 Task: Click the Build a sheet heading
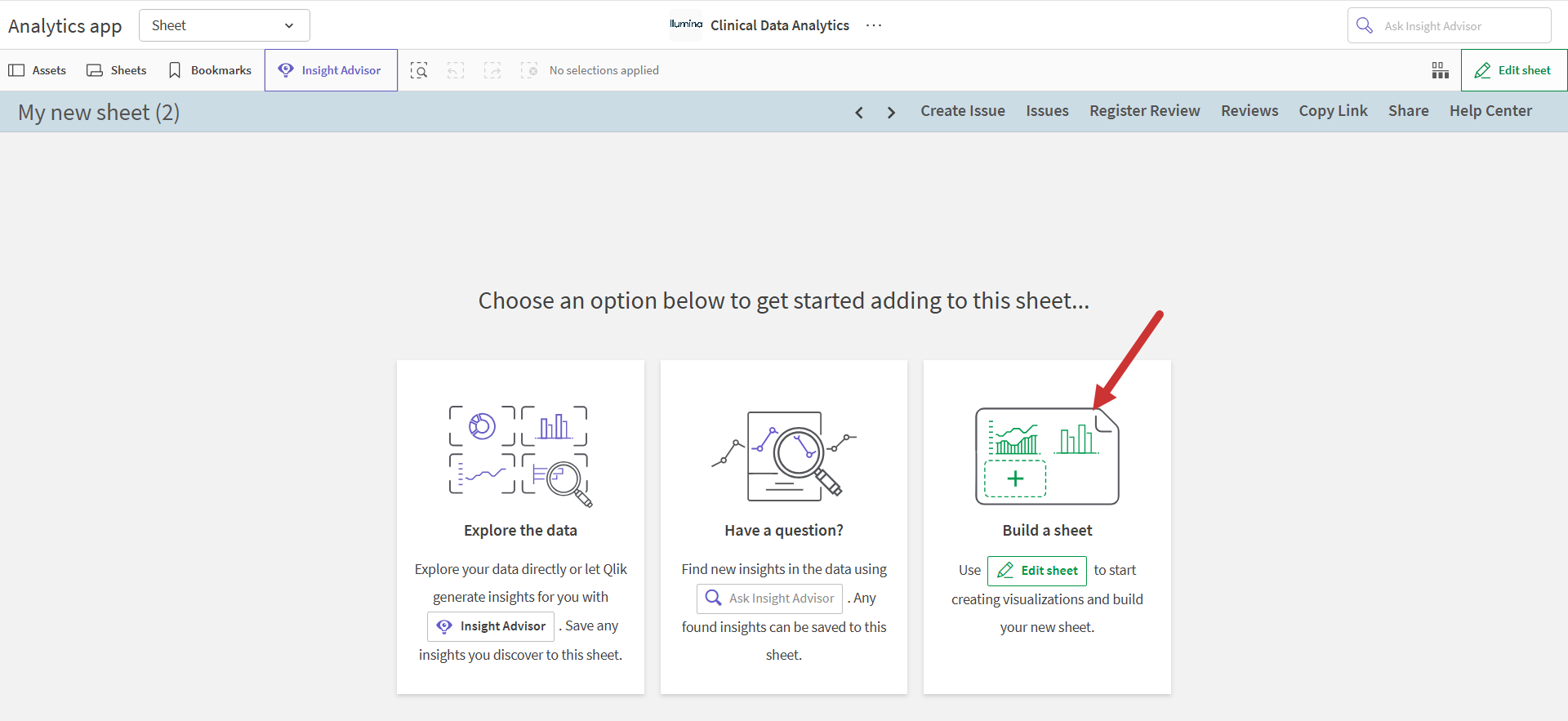(1047, 531)
